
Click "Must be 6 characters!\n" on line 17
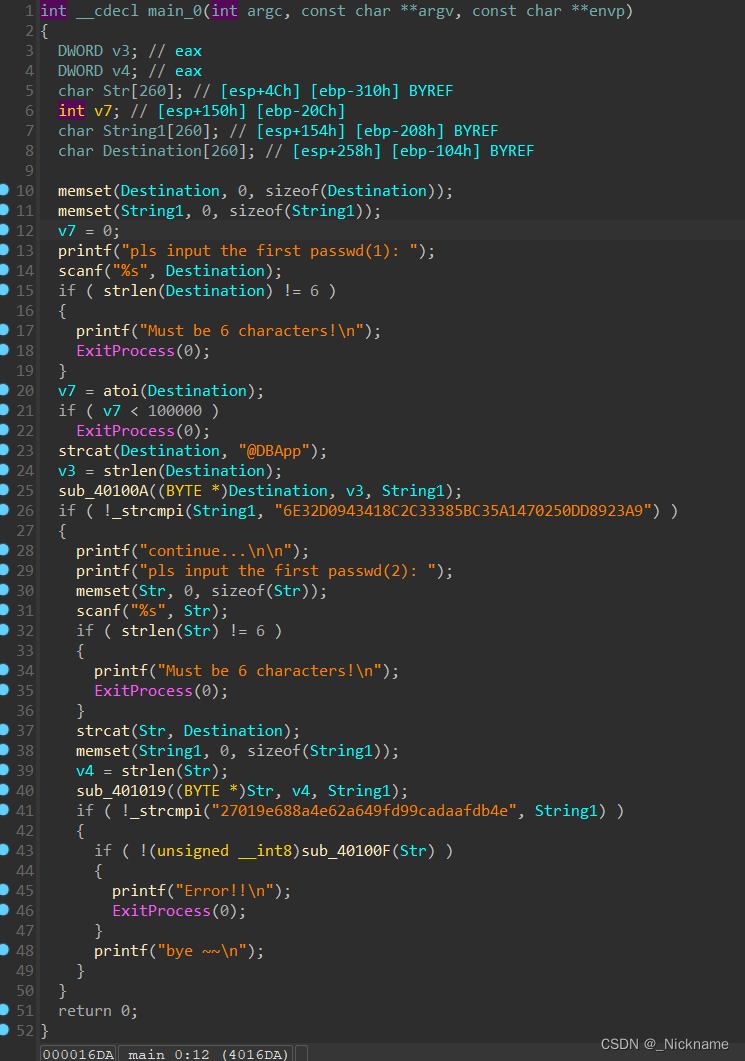(251, 330)
